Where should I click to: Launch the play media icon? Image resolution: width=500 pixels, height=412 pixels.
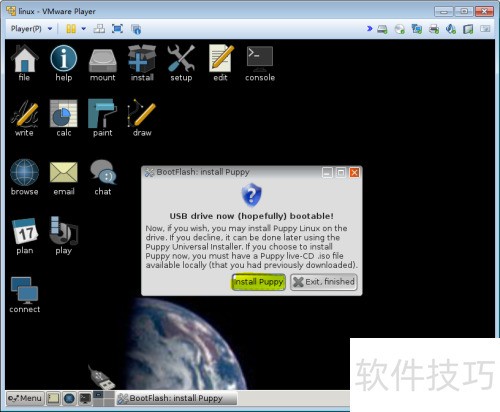click(64, 236)
